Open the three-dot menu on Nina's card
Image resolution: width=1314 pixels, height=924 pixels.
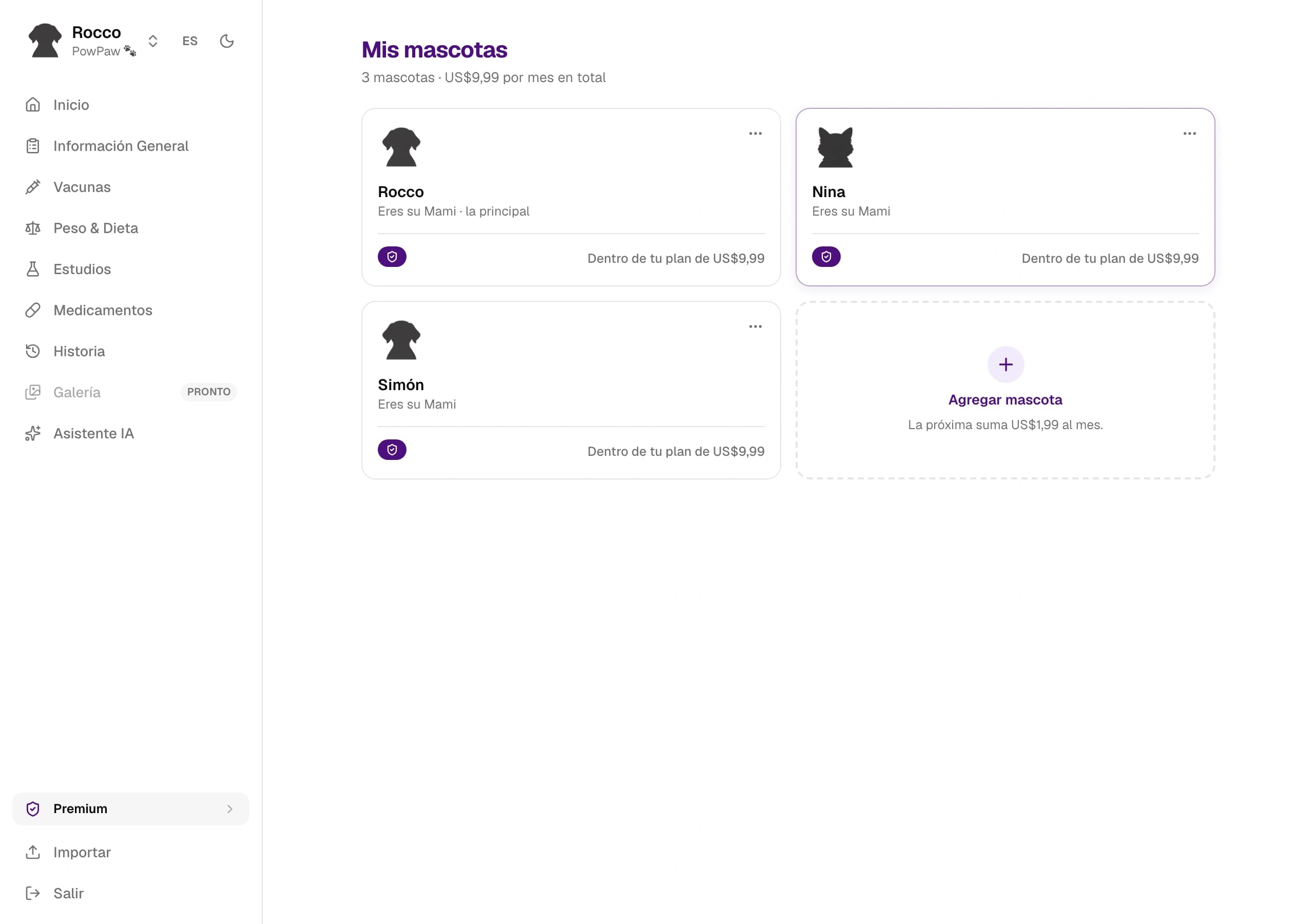pyautogui.click(x=1190, y=133)
